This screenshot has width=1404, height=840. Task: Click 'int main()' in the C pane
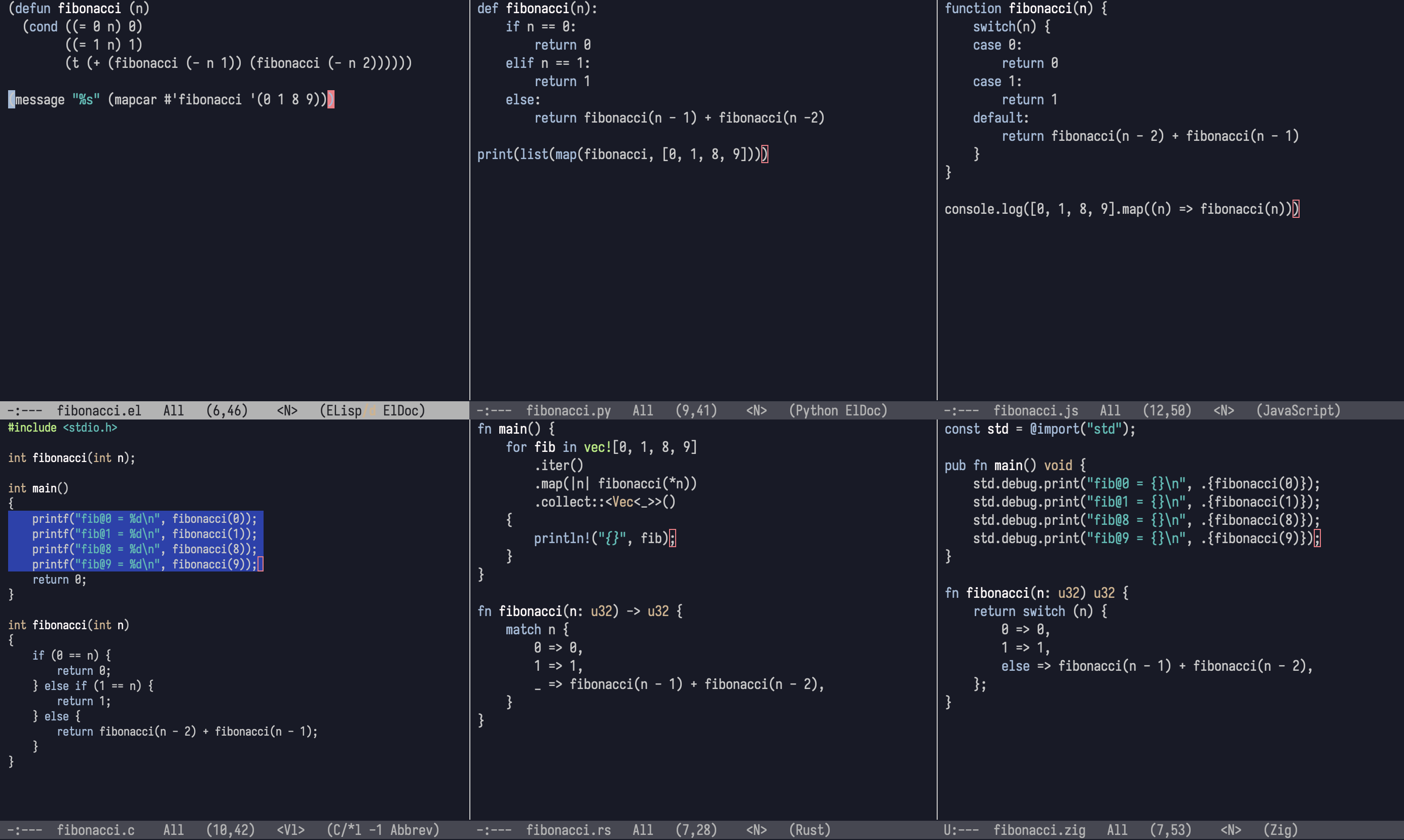pos(38,488)
